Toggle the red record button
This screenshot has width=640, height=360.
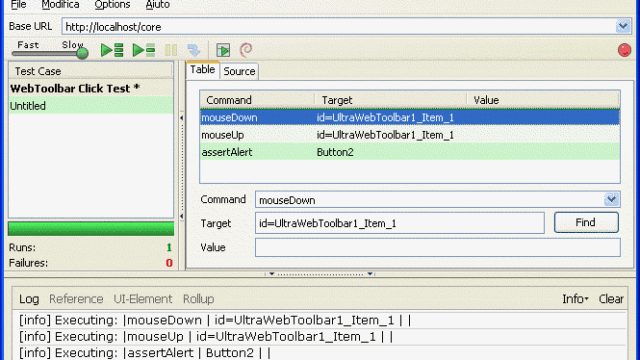(x=624, y=50)
